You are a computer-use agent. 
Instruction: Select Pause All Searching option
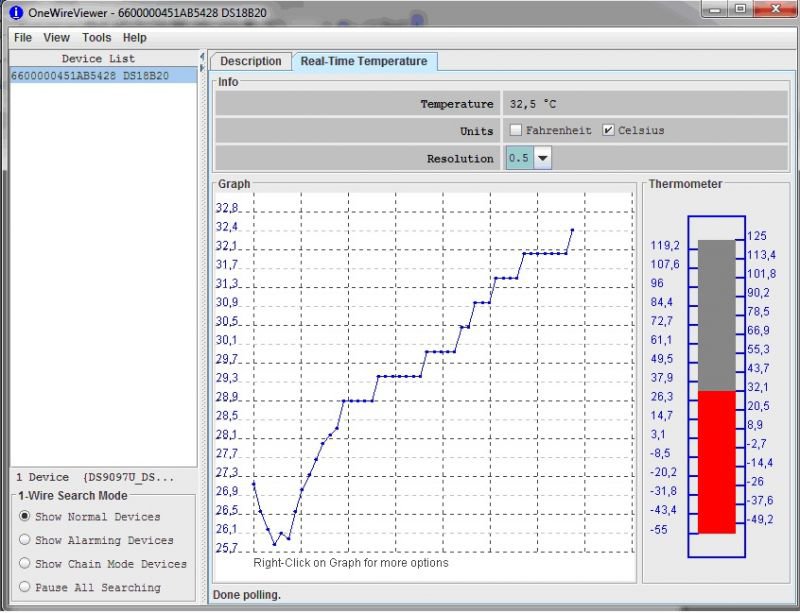point(25,588)
